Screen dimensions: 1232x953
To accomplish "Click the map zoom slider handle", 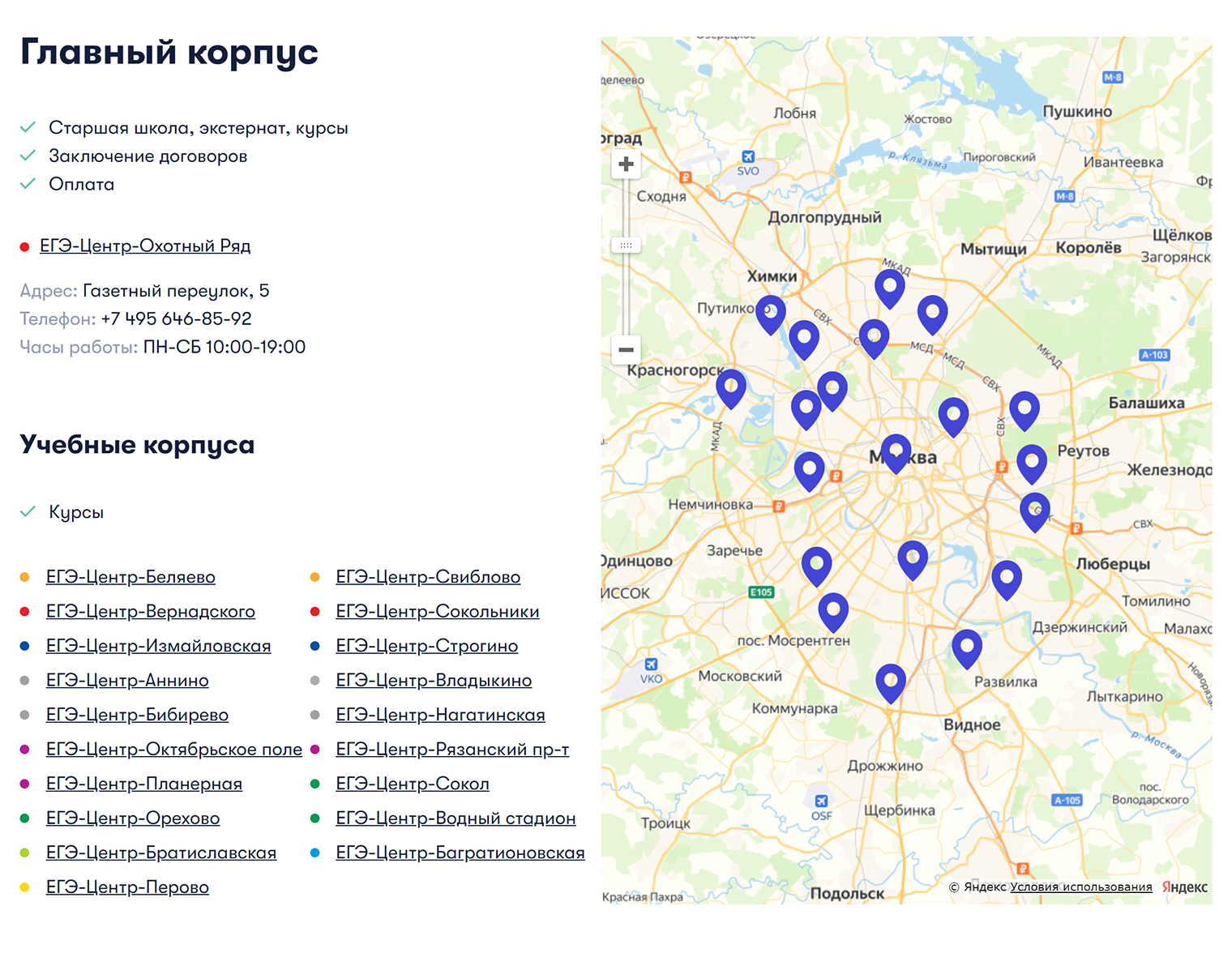I will tap(626, 245).
